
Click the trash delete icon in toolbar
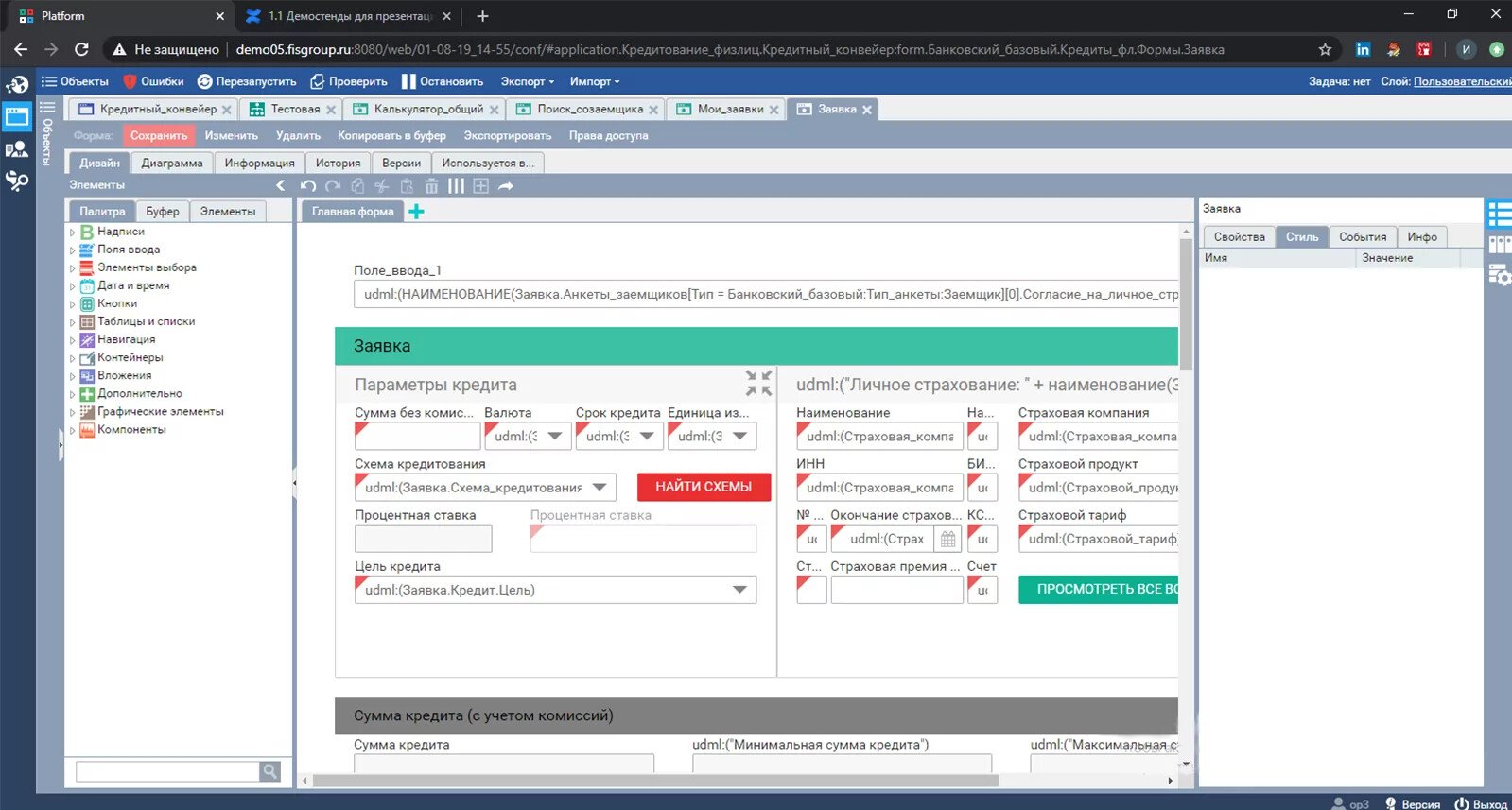(431, 186)
